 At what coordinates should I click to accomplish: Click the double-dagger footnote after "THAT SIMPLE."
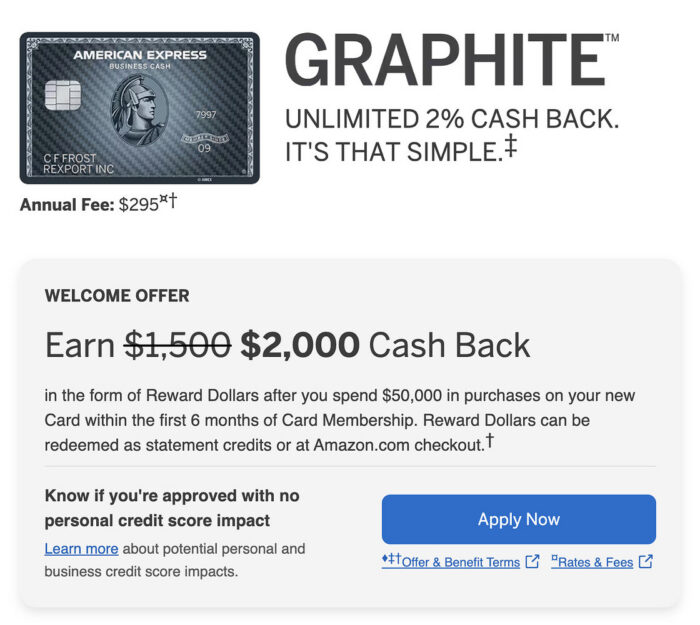pos(510,147)
